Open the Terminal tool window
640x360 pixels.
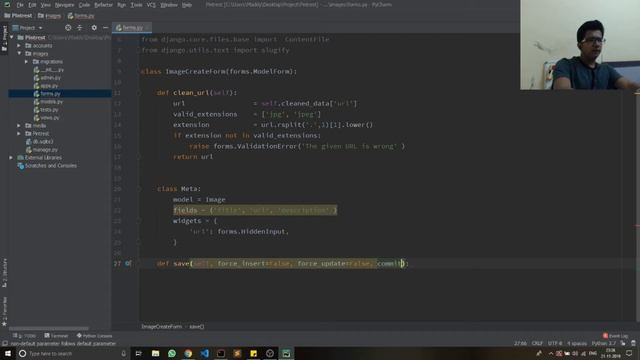point(56,336)
